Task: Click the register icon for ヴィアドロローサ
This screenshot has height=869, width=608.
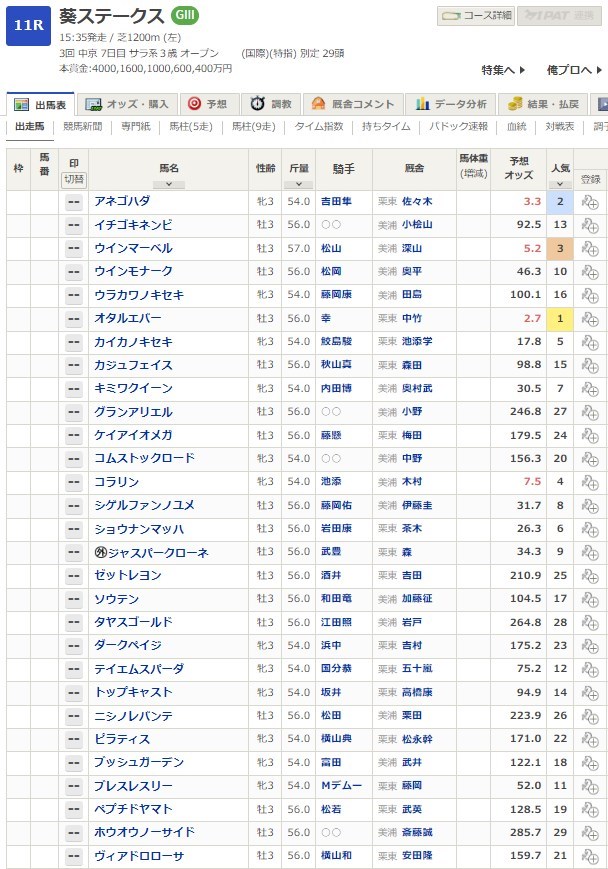Action: point(590,857)
